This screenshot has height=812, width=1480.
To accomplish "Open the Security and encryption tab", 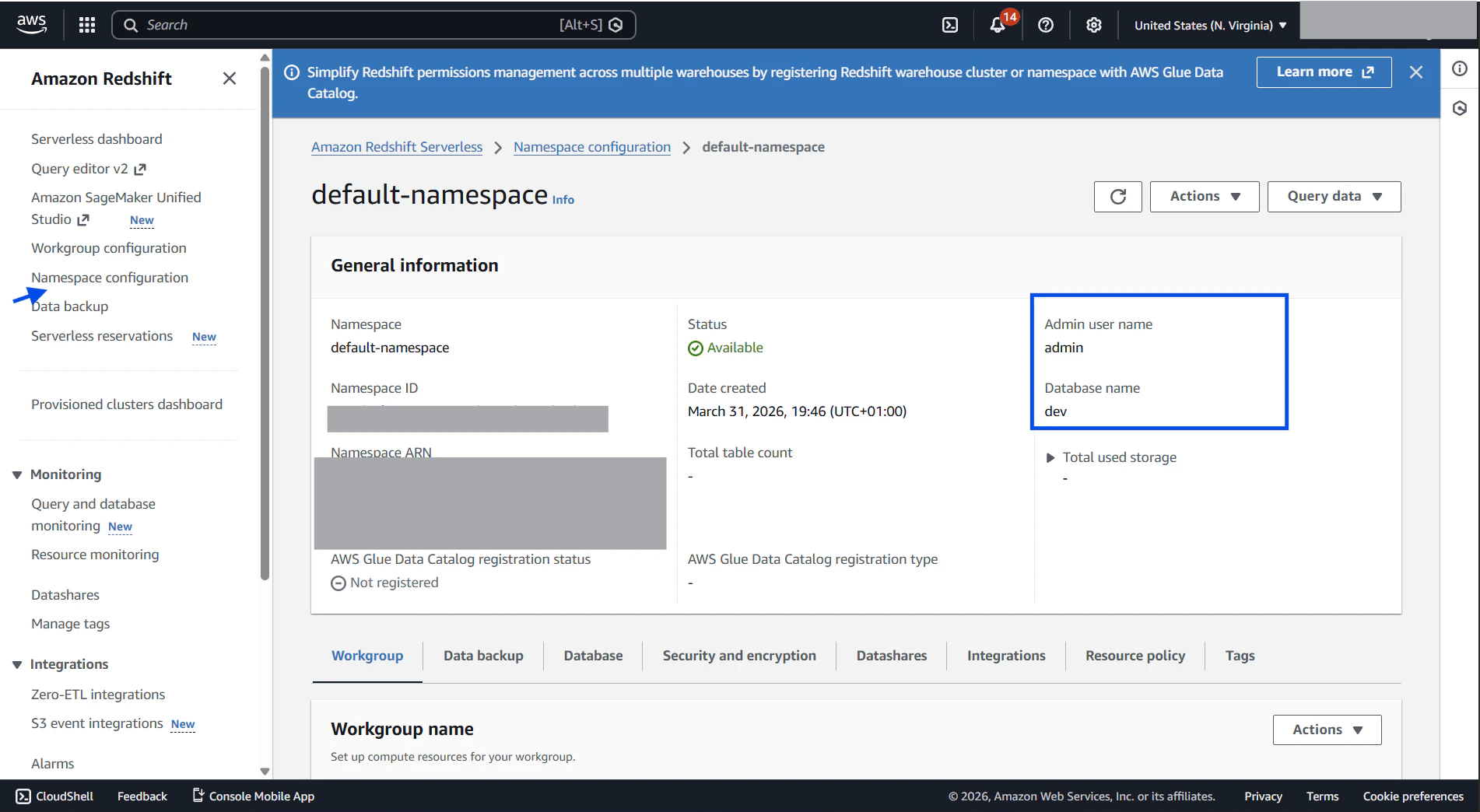I will pyautogui.click(x=739, y=656).
